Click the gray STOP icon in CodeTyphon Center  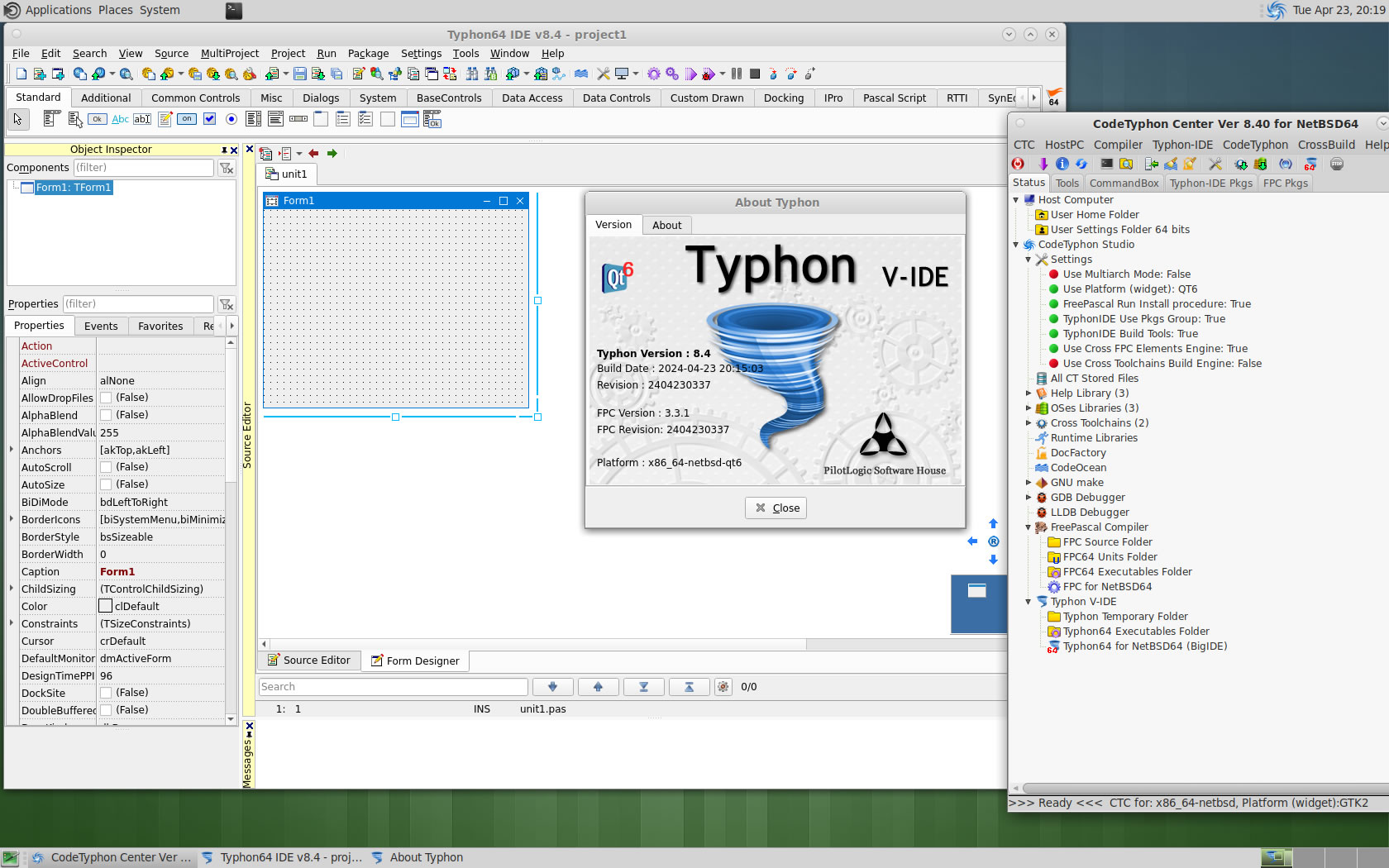pos(1337,164)
